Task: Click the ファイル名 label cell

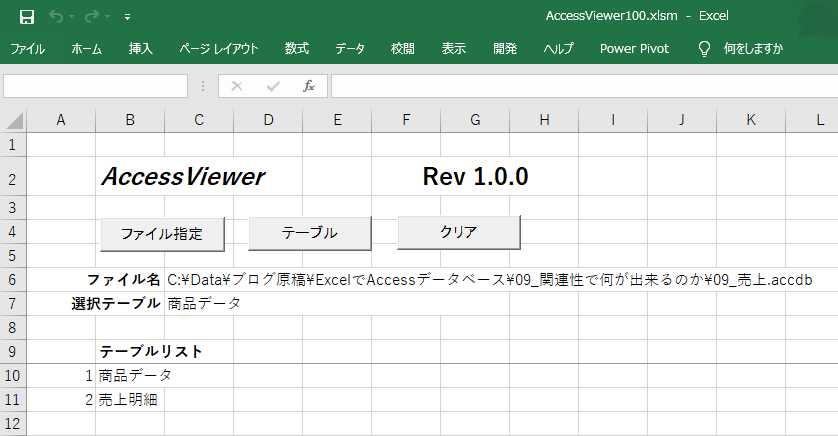Action: [123, 279]
